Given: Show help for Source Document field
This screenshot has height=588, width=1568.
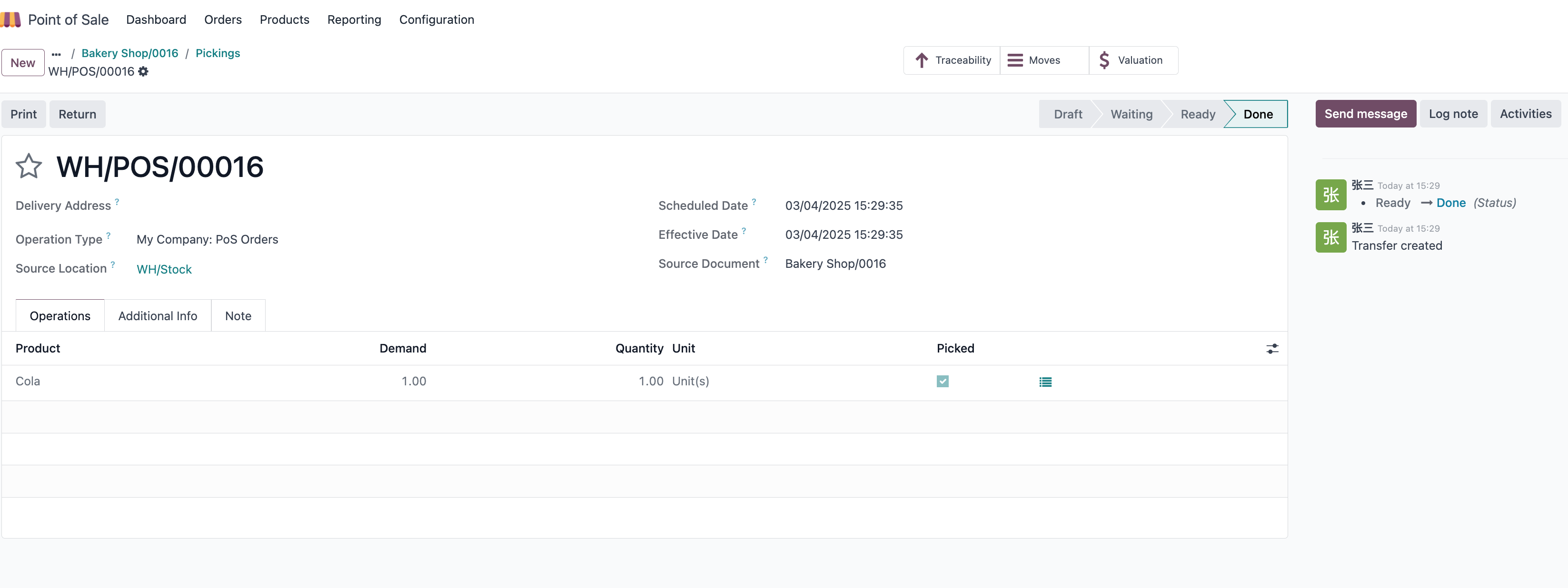Looking at the screenshot, I should 765,260.
